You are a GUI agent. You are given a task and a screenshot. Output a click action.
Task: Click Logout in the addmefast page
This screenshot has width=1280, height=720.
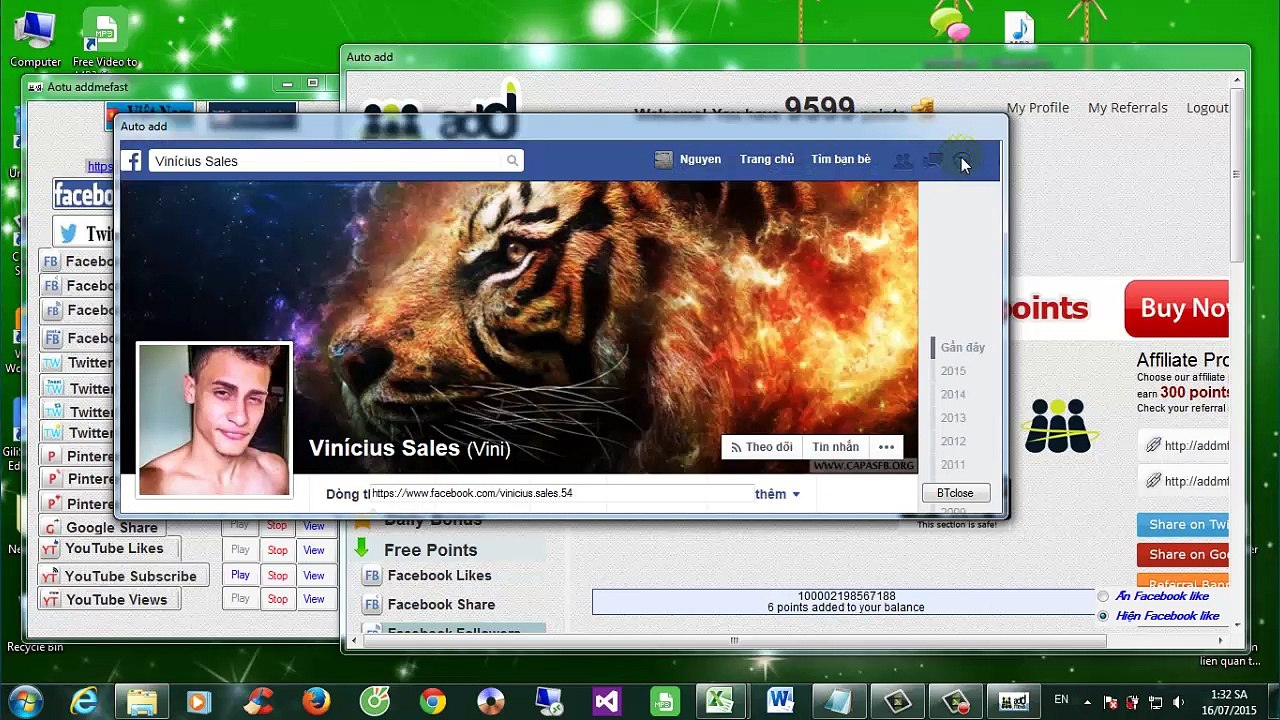[1207, 108]
